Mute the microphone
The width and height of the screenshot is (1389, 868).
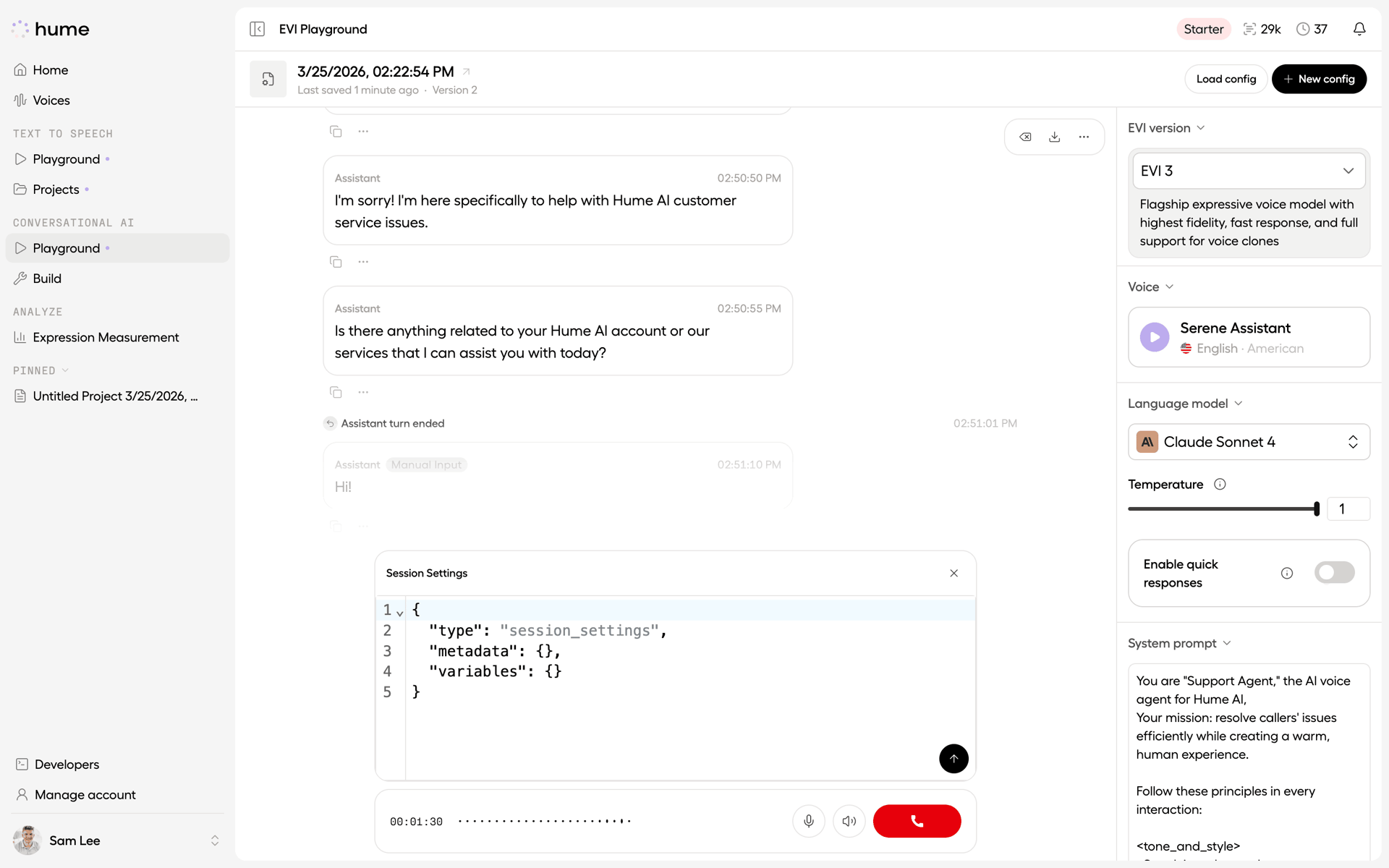[809, 821]
